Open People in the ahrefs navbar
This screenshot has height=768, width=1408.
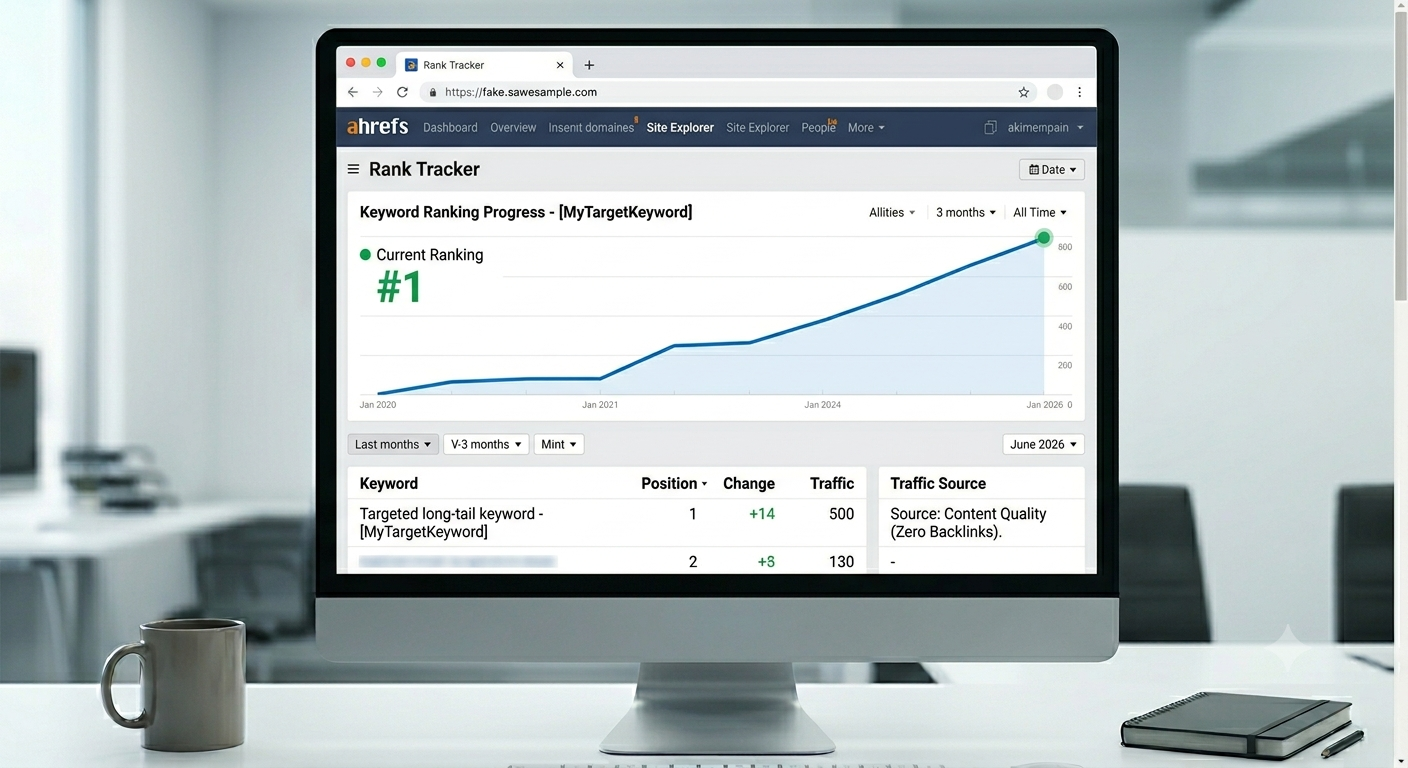(x=818, y=128)
